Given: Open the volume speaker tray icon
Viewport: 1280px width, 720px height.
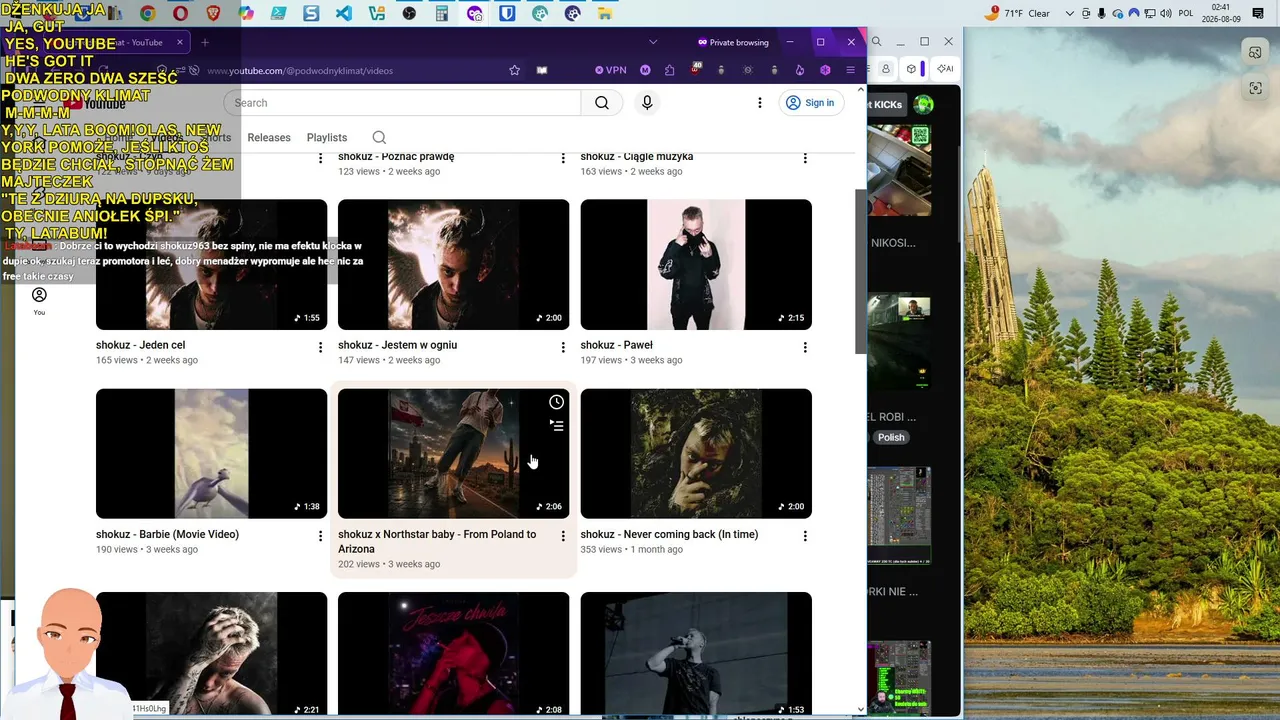Looking at the screenshot, I should click(1165, 13).
